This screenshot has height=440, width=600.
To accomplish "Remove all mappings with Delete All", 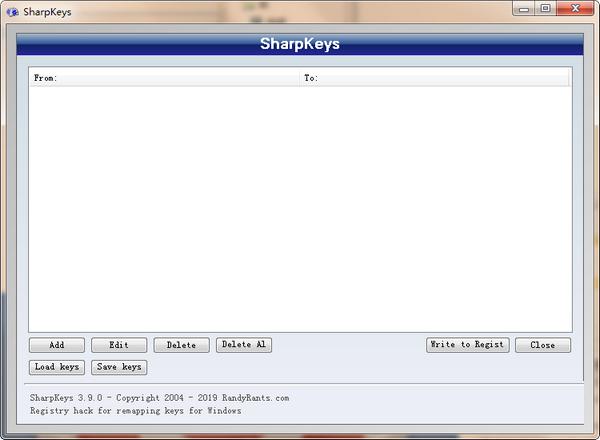I will [244, 344].
